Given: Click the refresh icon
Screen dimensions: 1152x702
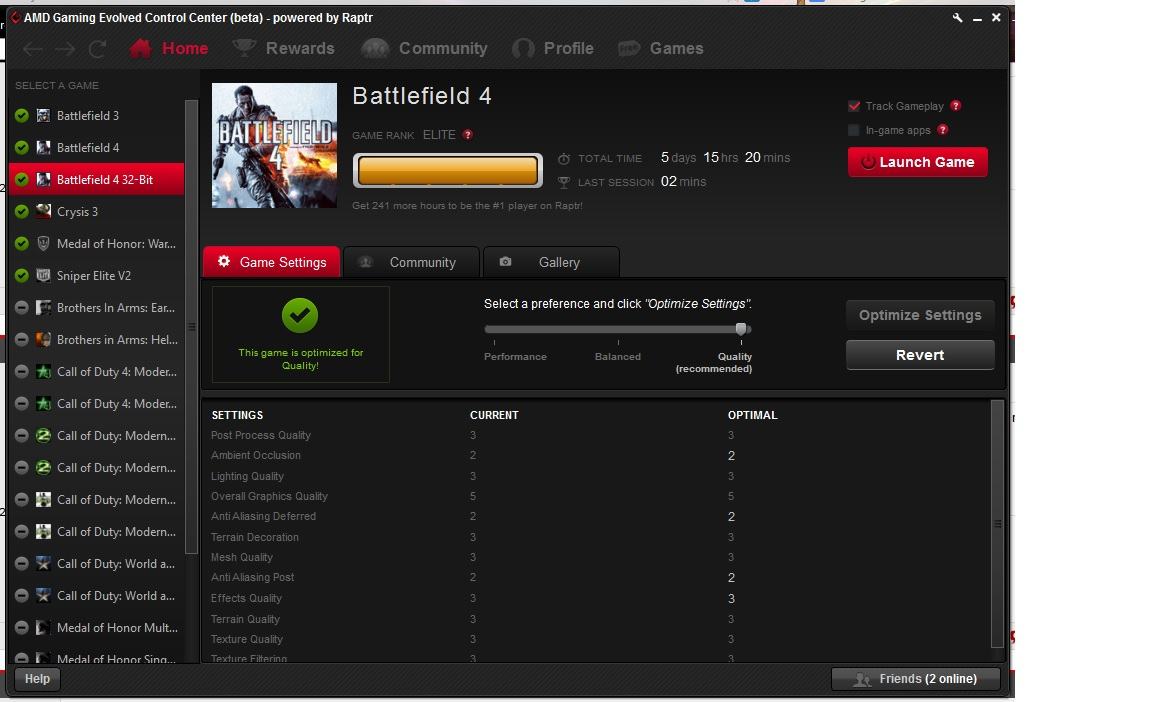Looking at the screenshot, I should point(98,49).
